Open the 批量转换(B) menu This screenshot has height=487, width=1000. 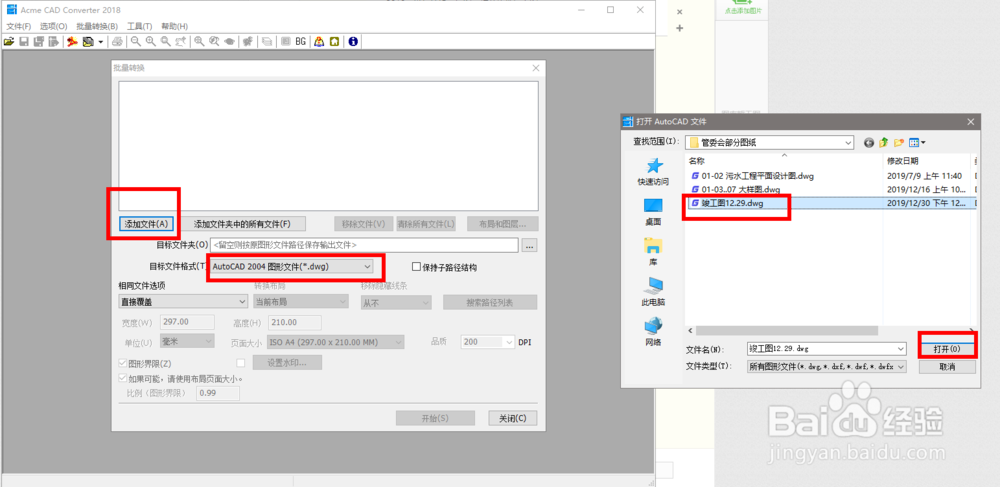coord(97,26)
